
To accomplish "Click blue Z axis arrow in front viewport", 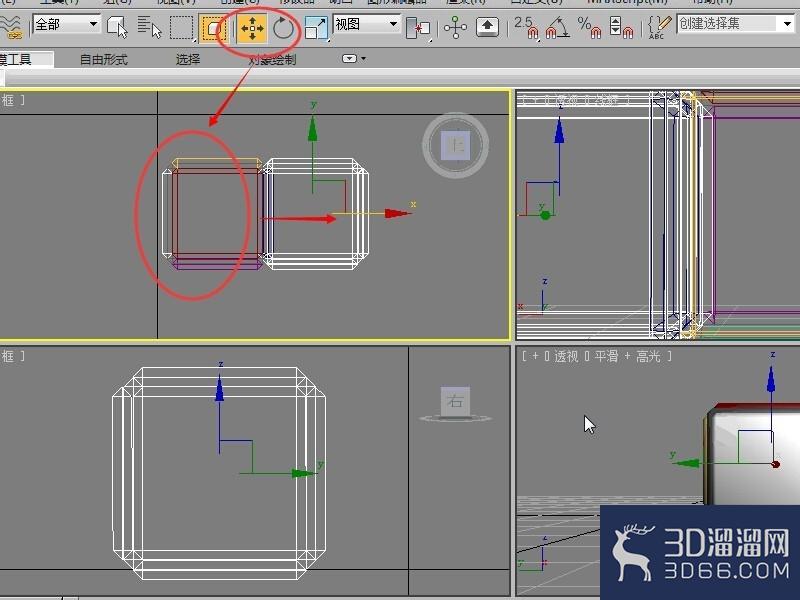I will (x=560, y=131).
